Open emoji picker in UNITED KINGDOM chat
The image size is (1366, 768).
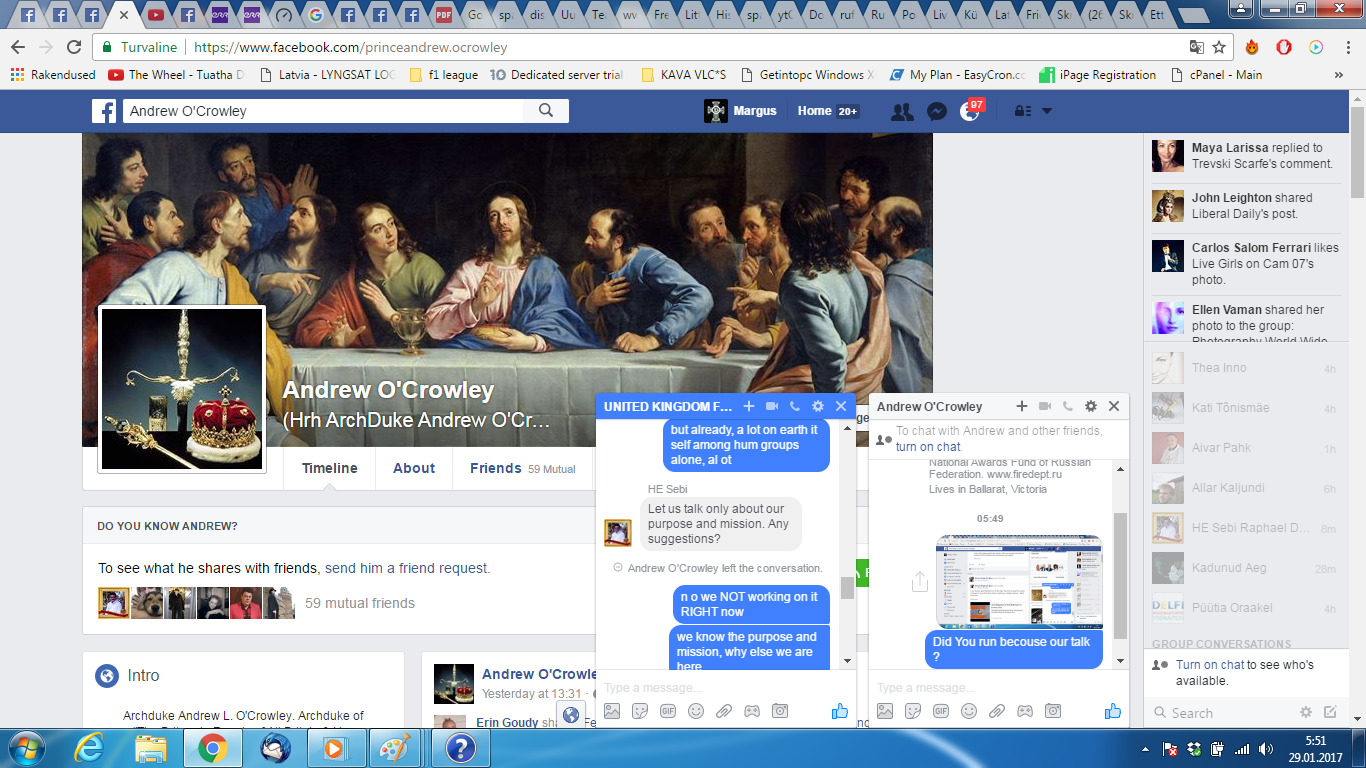(696, 711)
